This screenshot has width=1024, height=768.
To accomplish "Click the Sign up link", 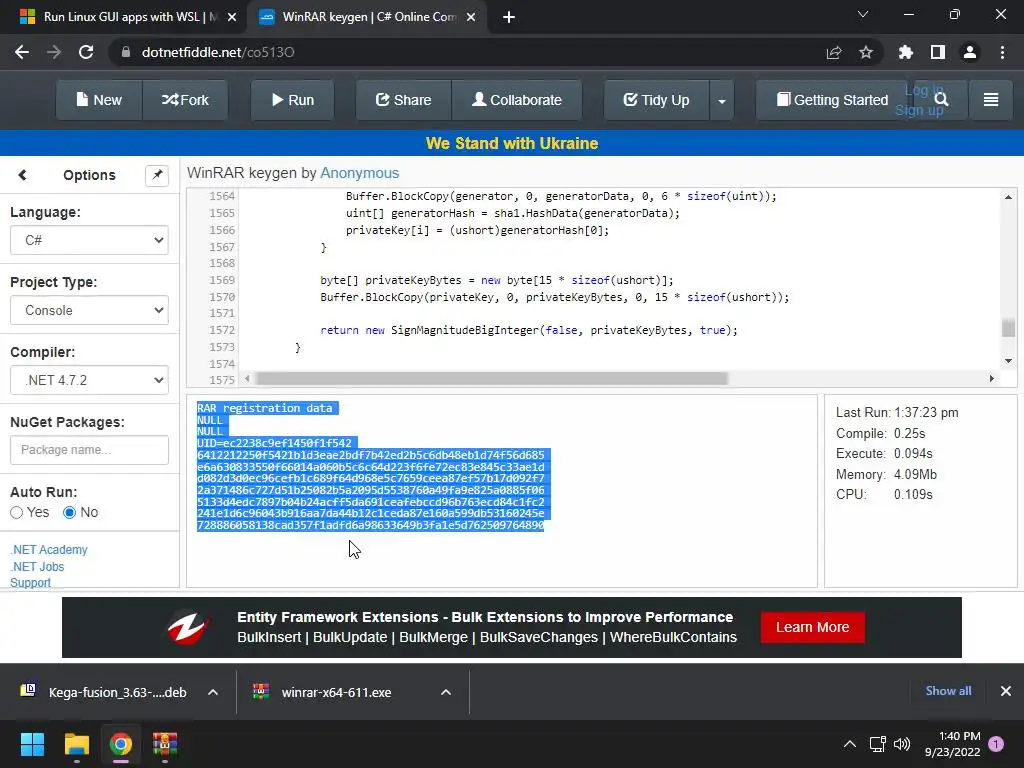I will (919, 110).
